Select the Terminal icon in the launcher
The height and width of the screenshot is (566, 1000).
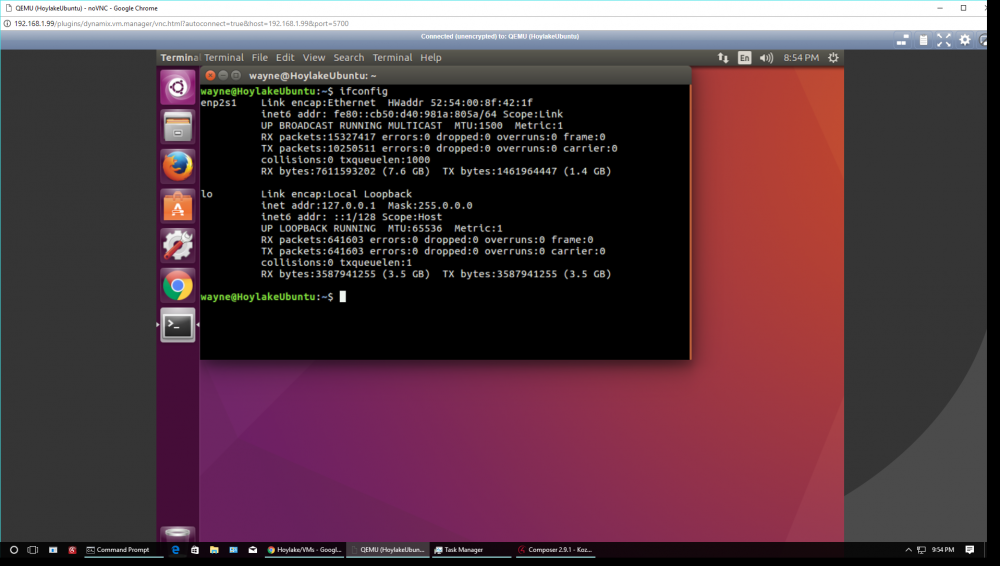pos(177,325)
